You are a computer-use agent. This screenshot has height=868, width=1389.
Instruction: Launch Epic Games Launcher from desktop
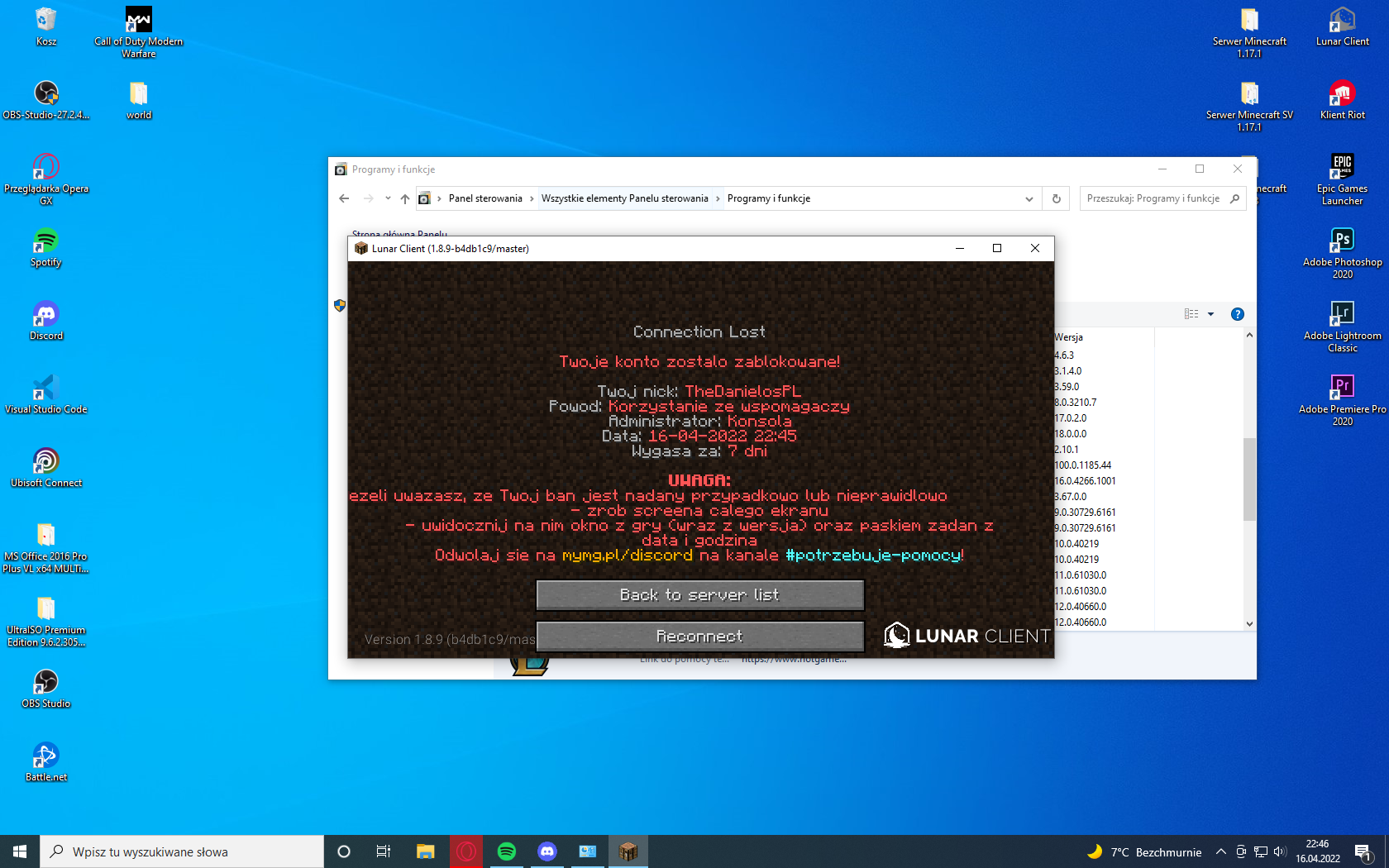point(1343,179)
